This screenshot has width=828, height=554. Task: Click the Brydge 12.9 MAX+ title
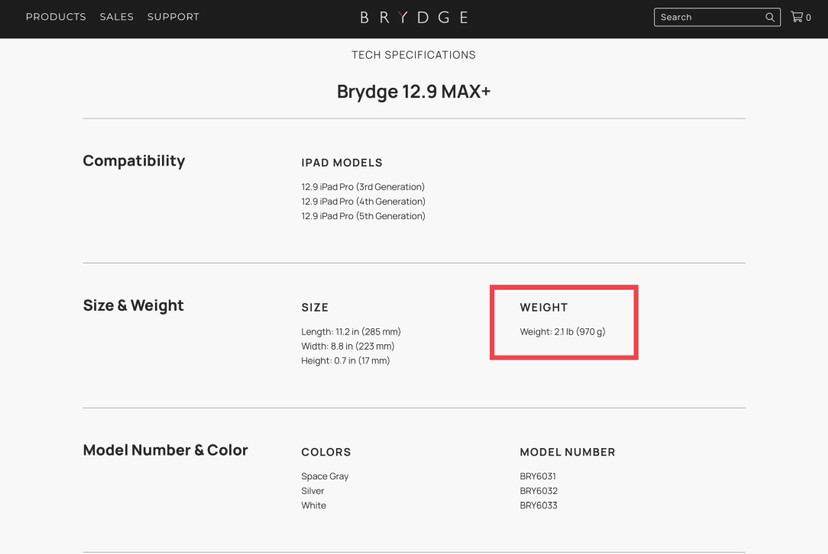click(413, 92)
